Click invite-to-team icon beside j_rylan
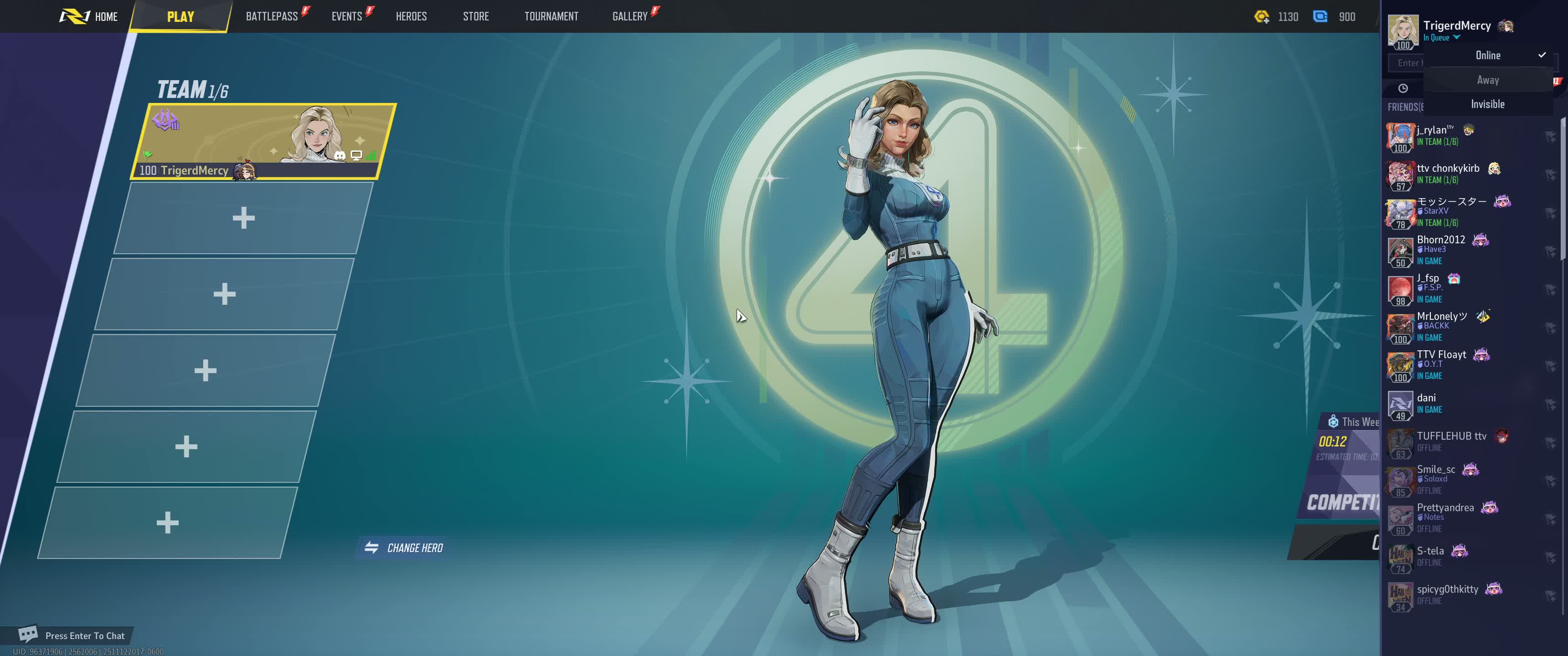 [1550, 136]
